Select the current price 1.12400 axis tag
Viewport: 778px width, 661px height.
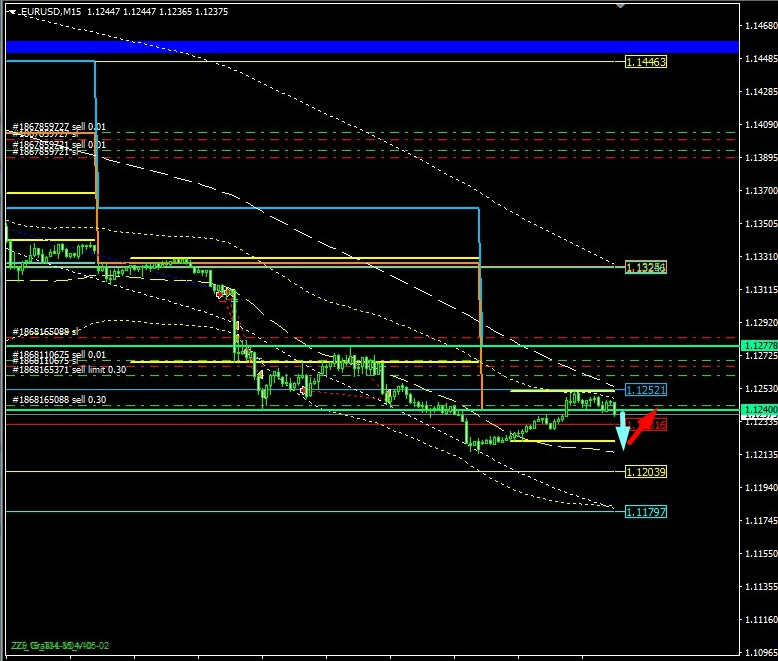[758, 410]
